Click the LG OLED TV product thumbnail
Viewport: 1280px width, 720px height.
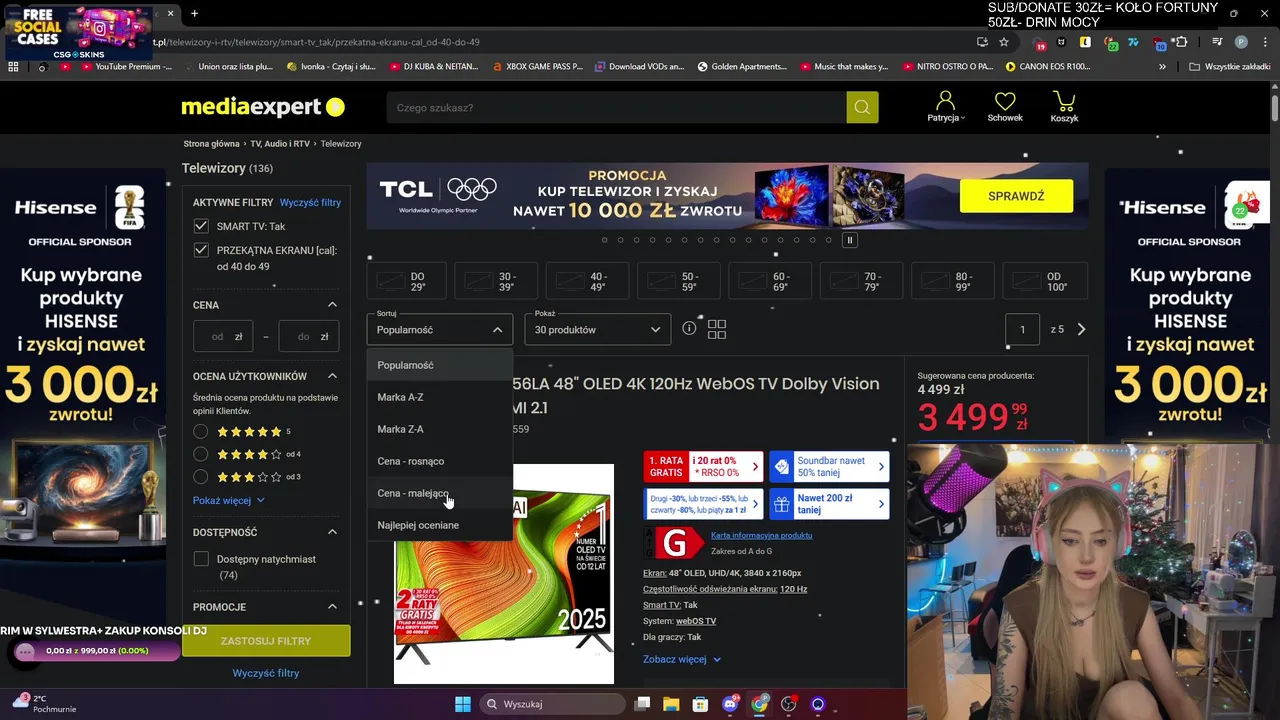(x=504, y=574)
